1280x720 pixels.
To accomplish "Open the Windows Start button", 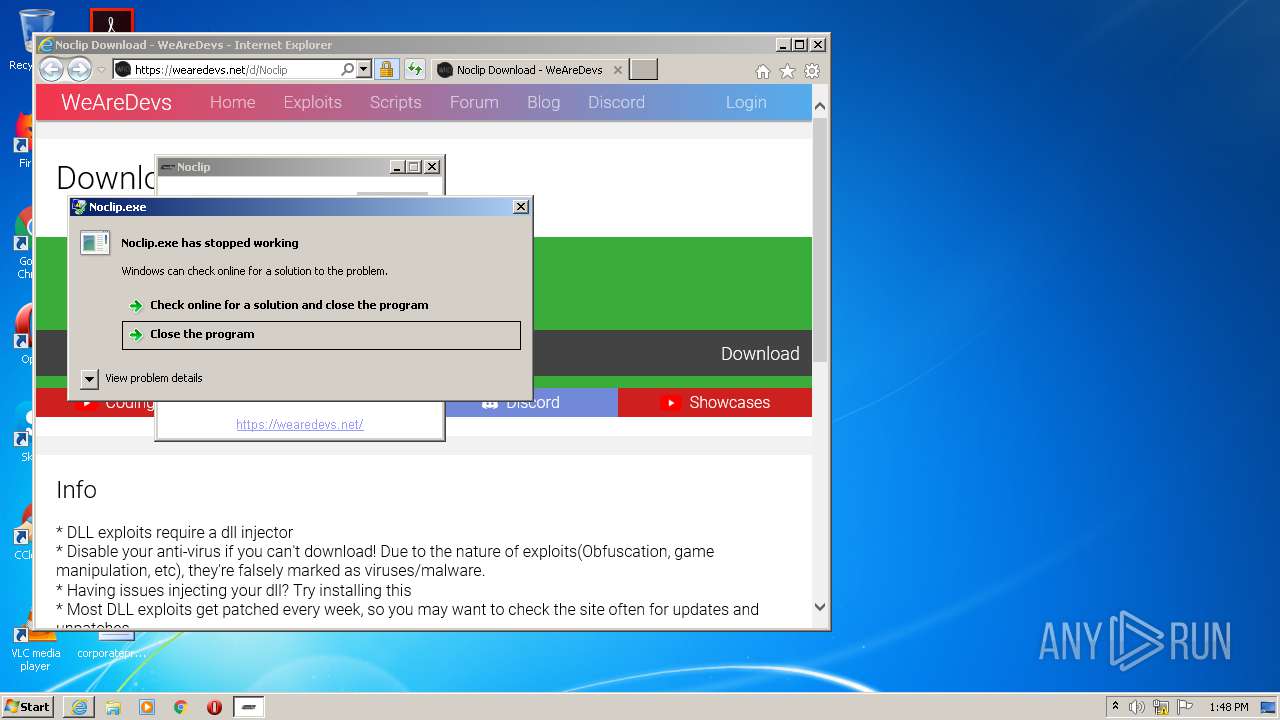I will [x=28, y=707].
